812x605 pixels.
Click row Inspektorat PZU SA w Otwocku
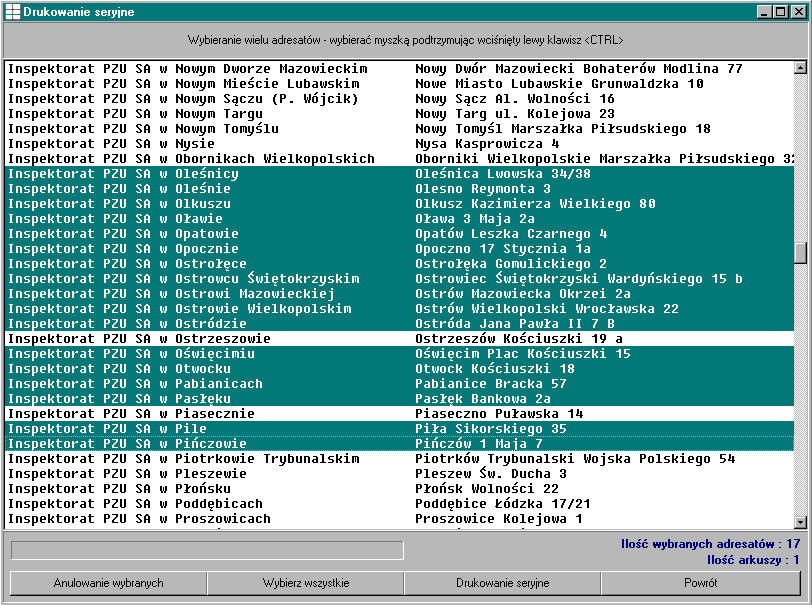(399, 369)
